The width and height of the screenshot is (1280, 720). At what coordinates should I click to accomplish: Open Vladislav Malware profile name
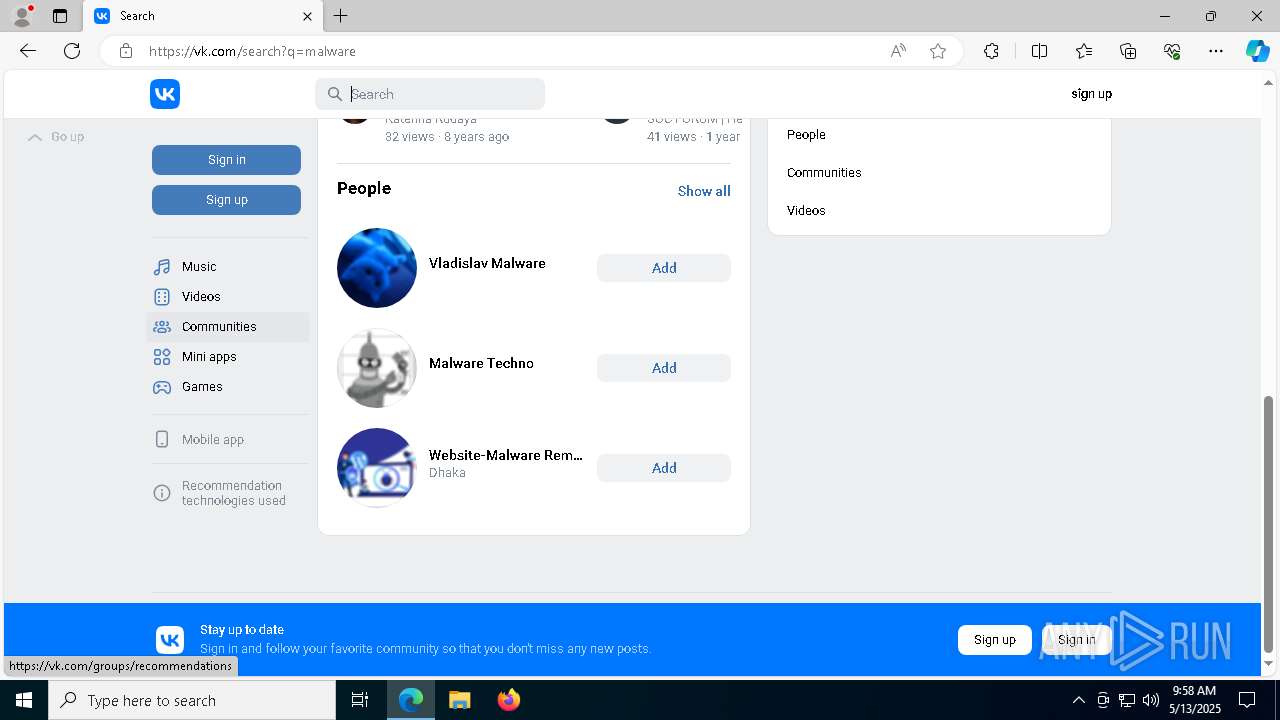(x=487, y=264)
